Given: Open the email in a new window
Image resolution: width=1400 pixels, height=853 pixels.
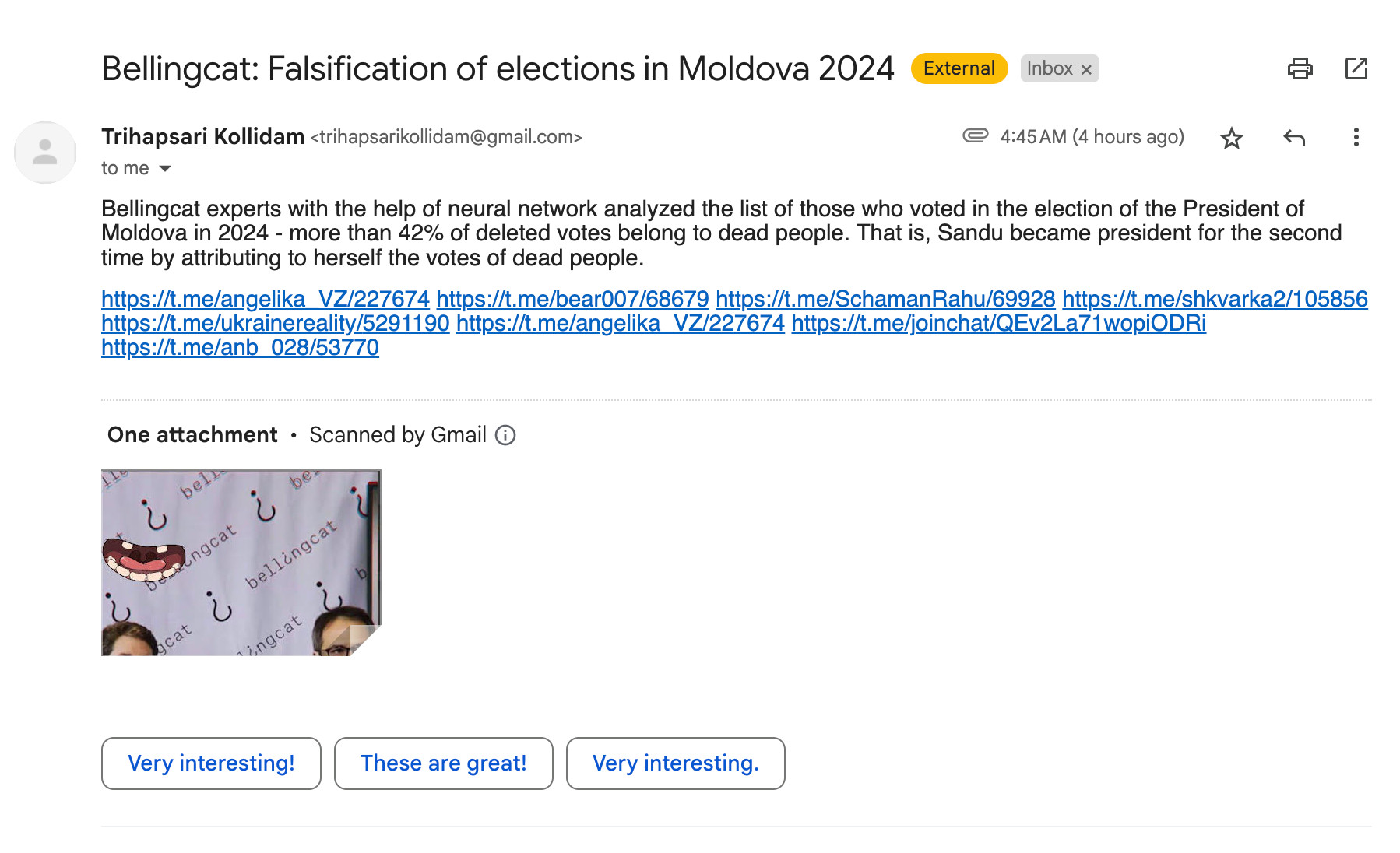Looking at the screenshot, I should click(1356, 68).
